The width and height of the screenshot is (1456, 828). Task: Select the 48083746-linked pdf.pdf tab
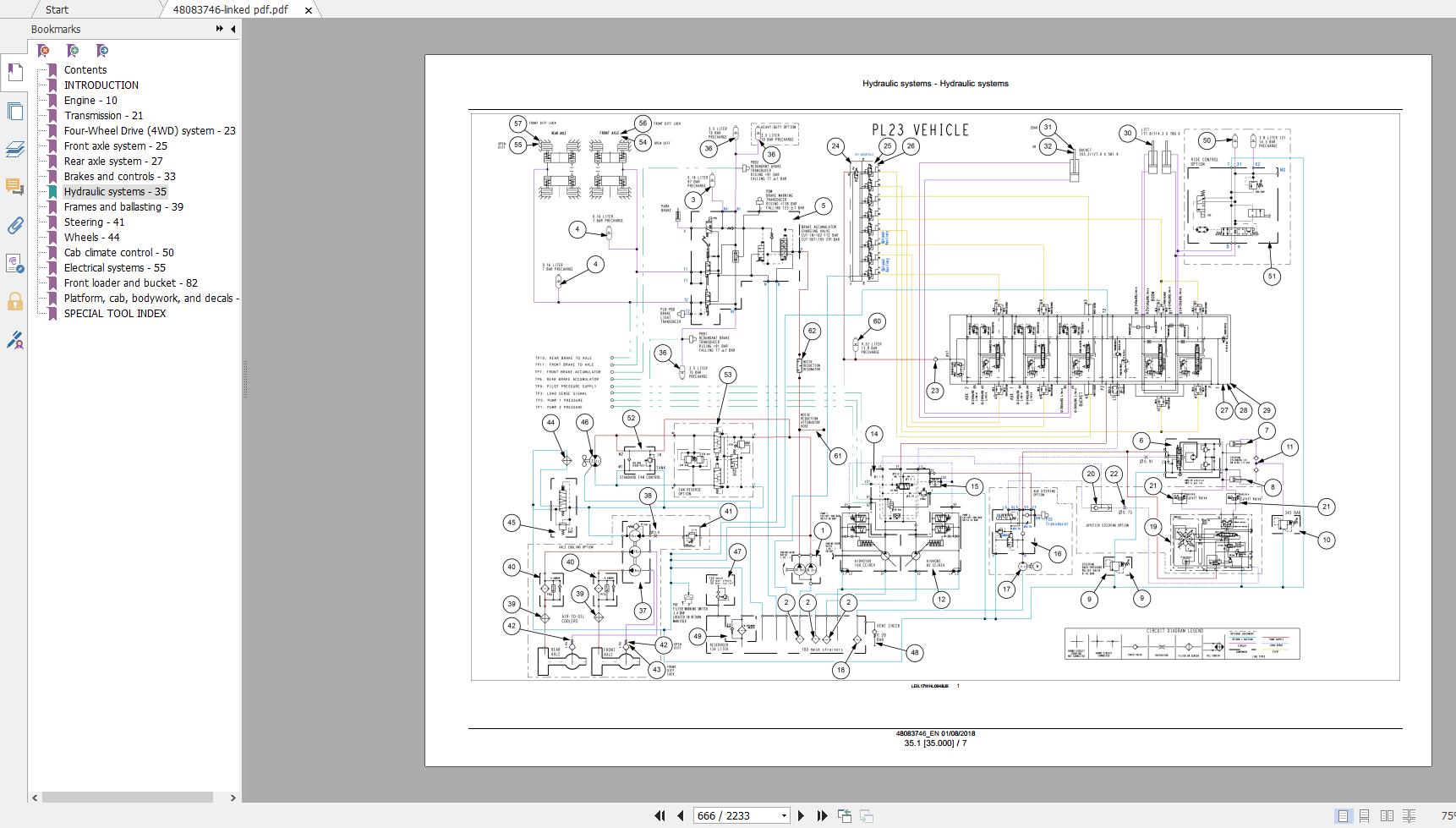coord(228,9)
